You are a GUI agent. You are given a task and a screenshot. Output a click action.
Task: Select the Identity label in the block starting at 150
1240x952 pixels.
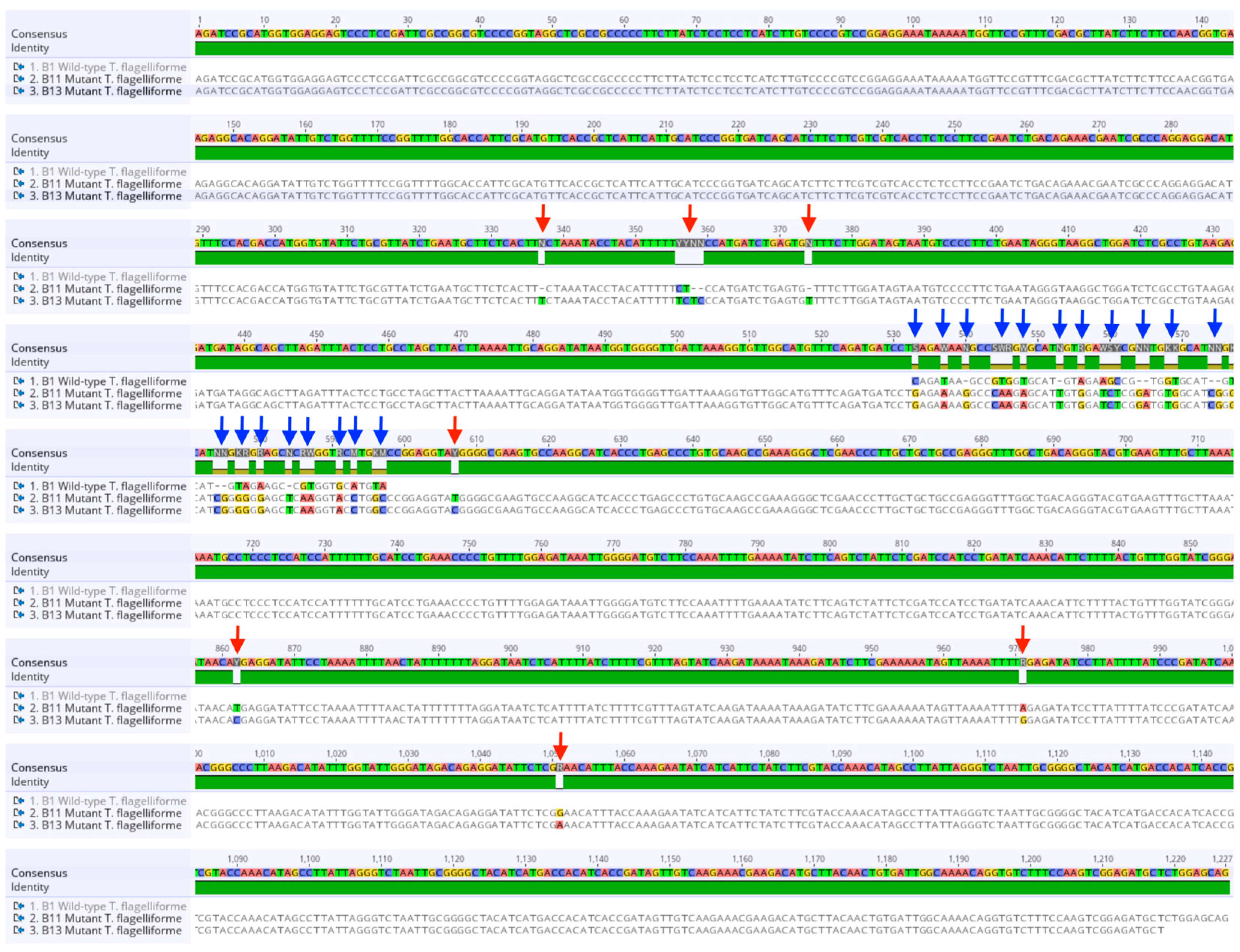tap(30, 152)
